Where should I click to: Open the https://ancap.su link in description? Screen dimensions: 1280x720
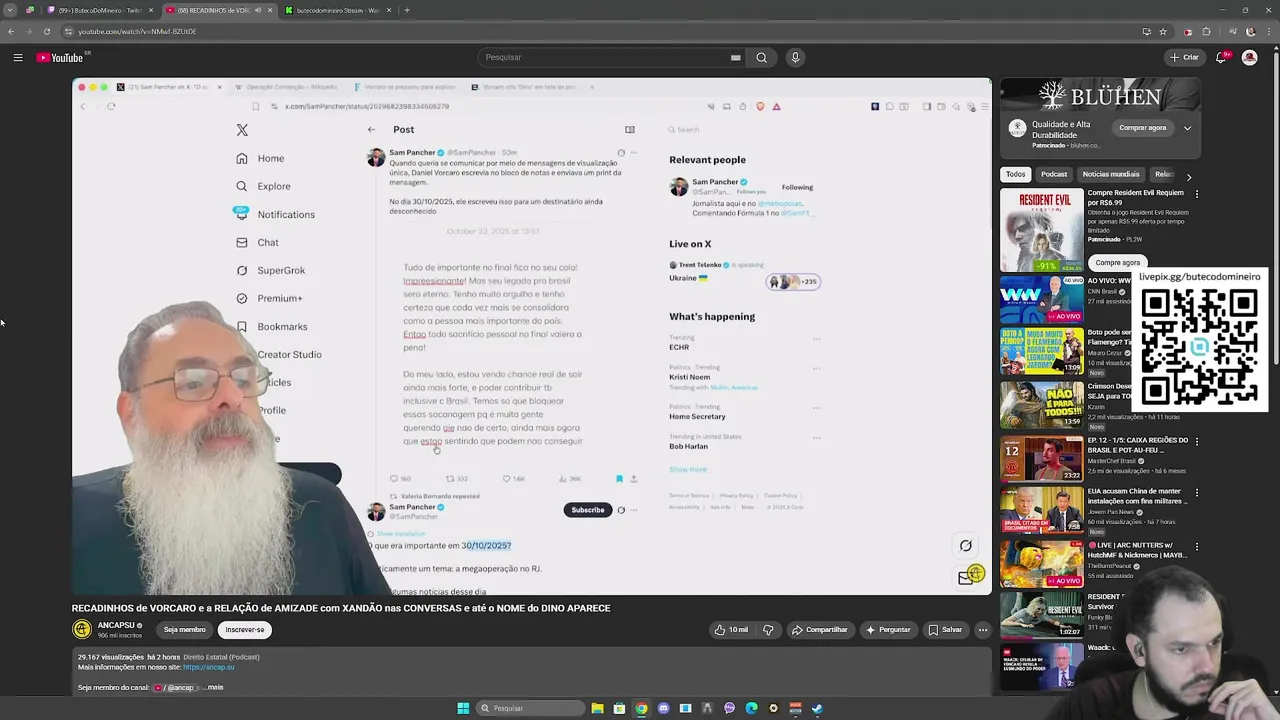(208, 667)
